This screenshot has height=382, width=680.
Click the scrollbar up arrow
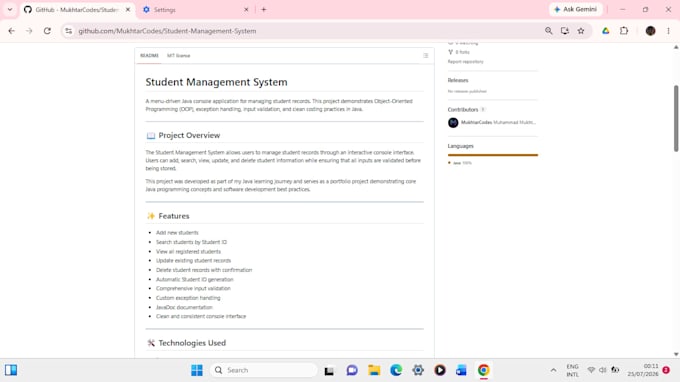coord(676,47)
